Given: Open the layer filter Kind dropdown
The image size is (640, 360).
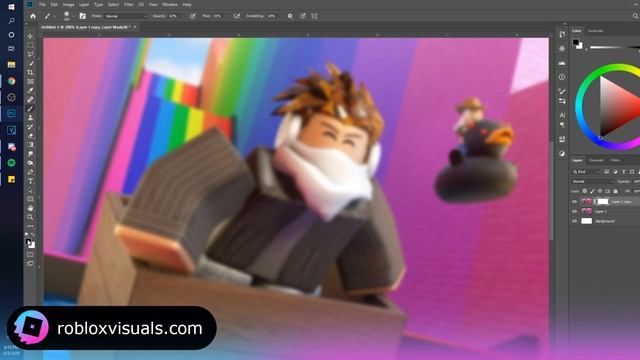Looking at the screenshot, I should coord(586,172).
